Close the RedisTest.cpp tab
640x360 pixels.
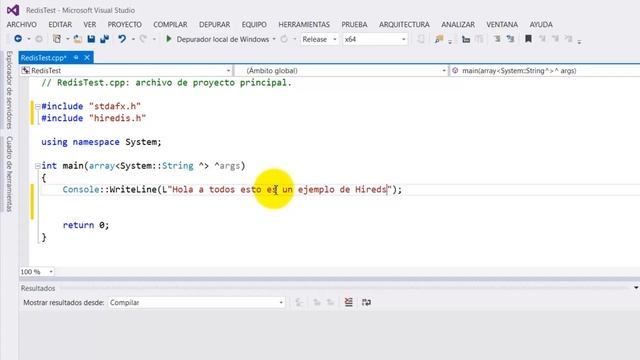(87, 58)
